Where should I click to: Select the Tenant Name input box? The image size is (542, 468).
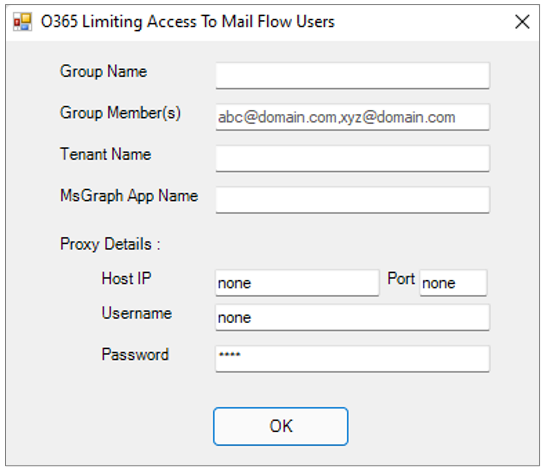(x=352, y=158)
